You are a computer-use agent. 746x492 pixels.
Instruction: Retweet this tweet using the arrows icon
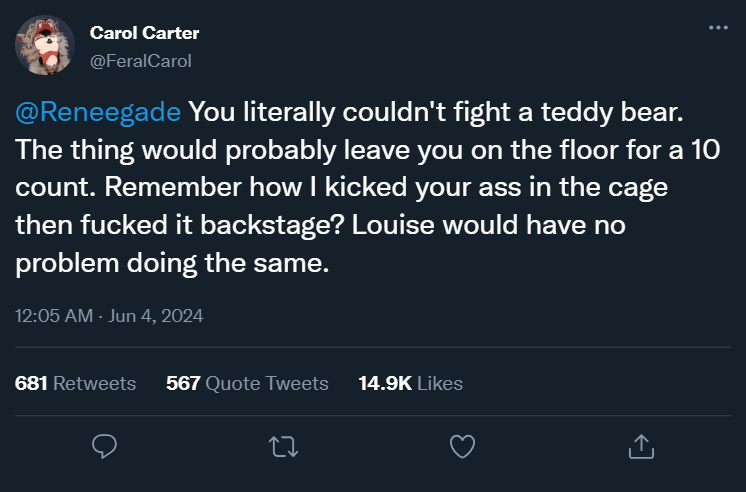[283, 446]
